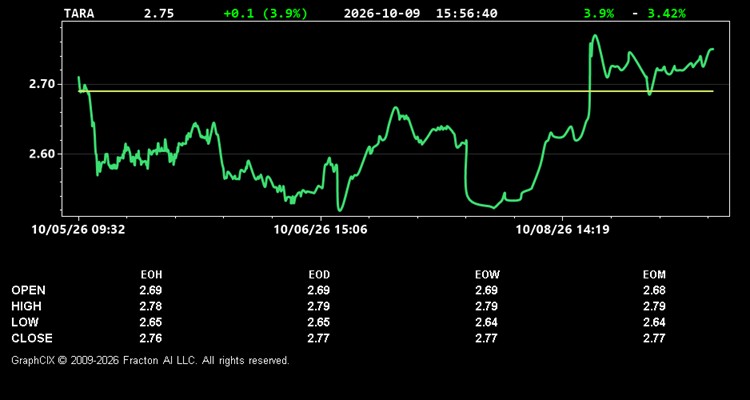Screen dimensions: 750x400
Task: Click EOM HIGH value 2.79
Action: (654, 306)
